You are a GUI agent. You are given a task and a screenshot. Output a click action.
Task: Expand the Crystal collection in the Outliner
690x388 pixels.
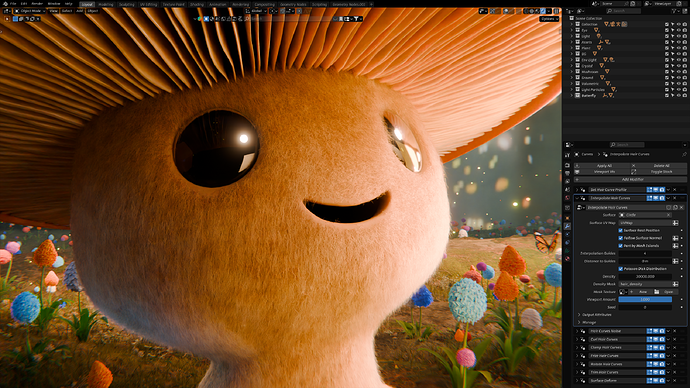572,66
